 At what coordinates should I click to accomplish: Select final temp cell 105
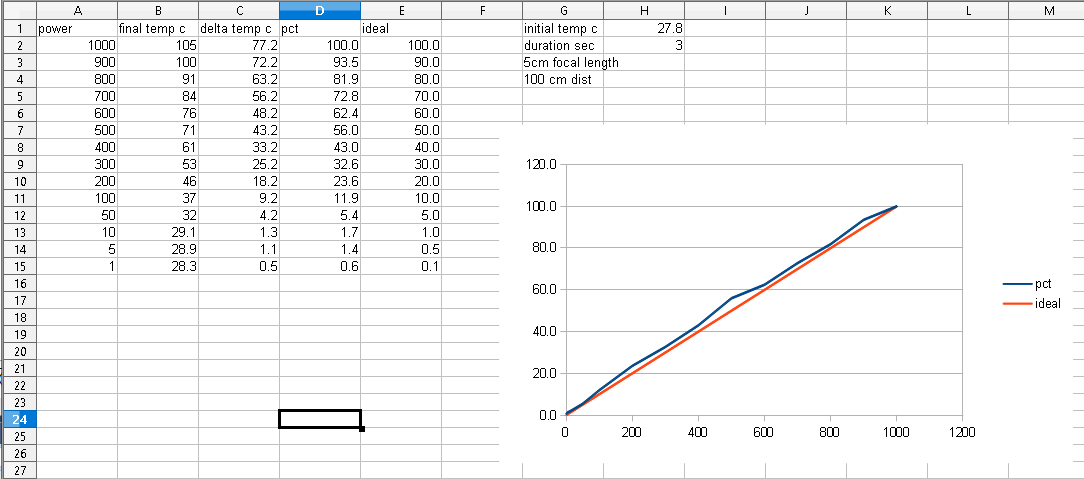click(x=158, y=46)
